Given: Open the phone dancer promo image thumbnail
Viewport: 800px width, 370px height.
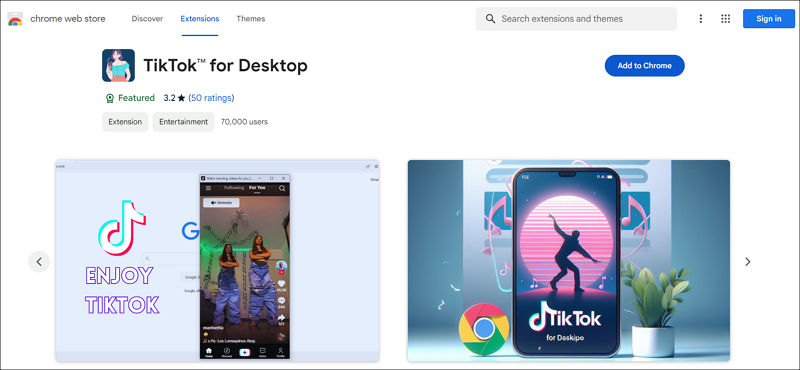Looking at the screenshot, I should [x=568, y=260].
